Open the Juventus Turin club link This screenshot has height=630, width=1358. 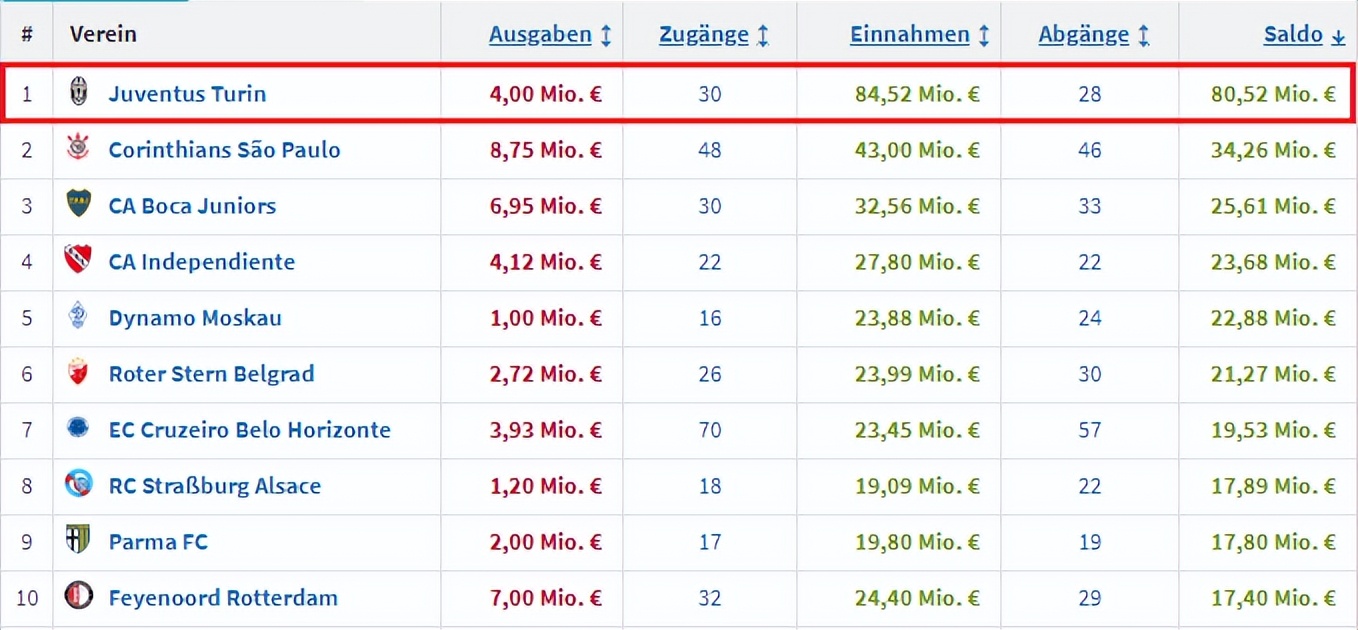coord(187,94)
